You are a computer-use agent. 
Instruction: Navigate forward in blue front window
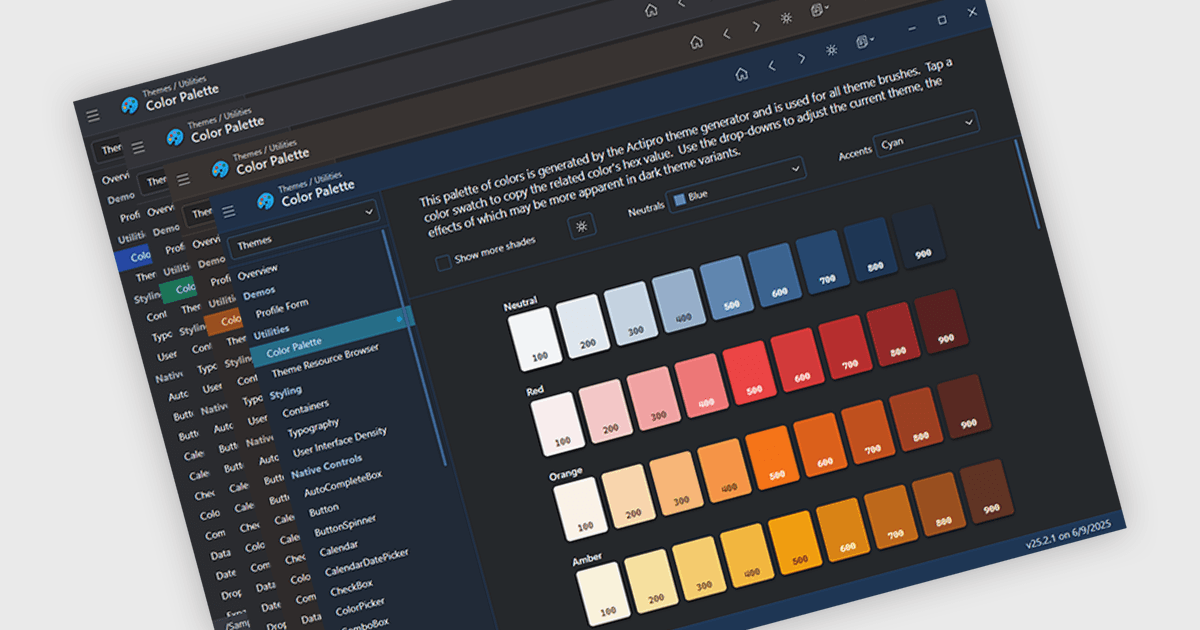coord(801,59)
